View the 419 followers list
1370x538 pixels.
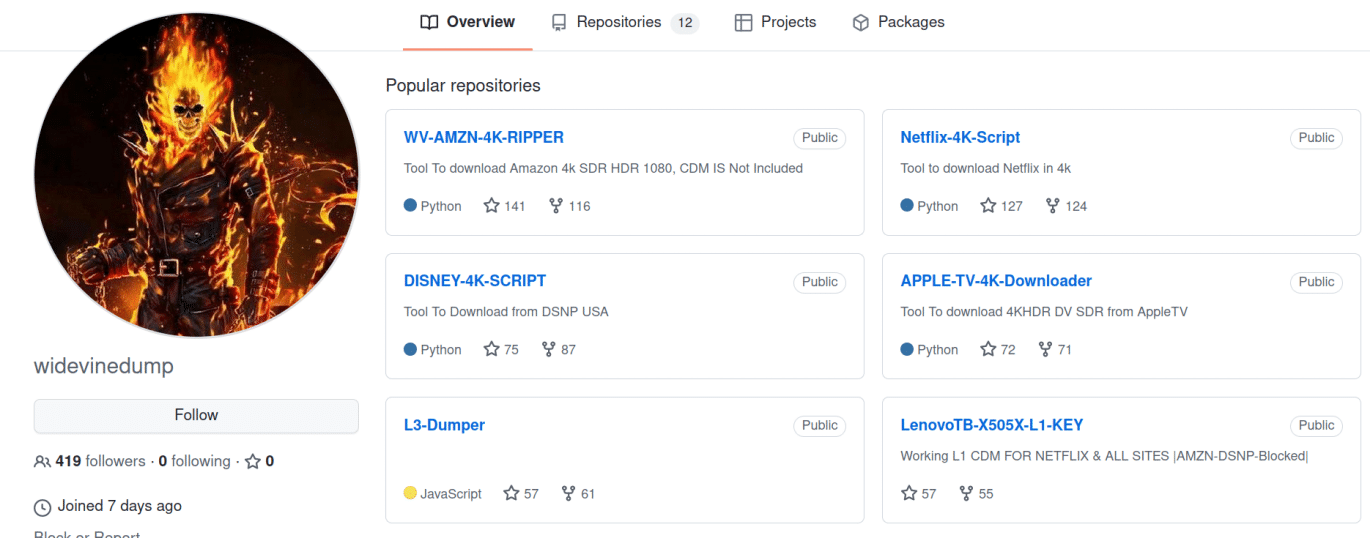click(x=100, y=462)
